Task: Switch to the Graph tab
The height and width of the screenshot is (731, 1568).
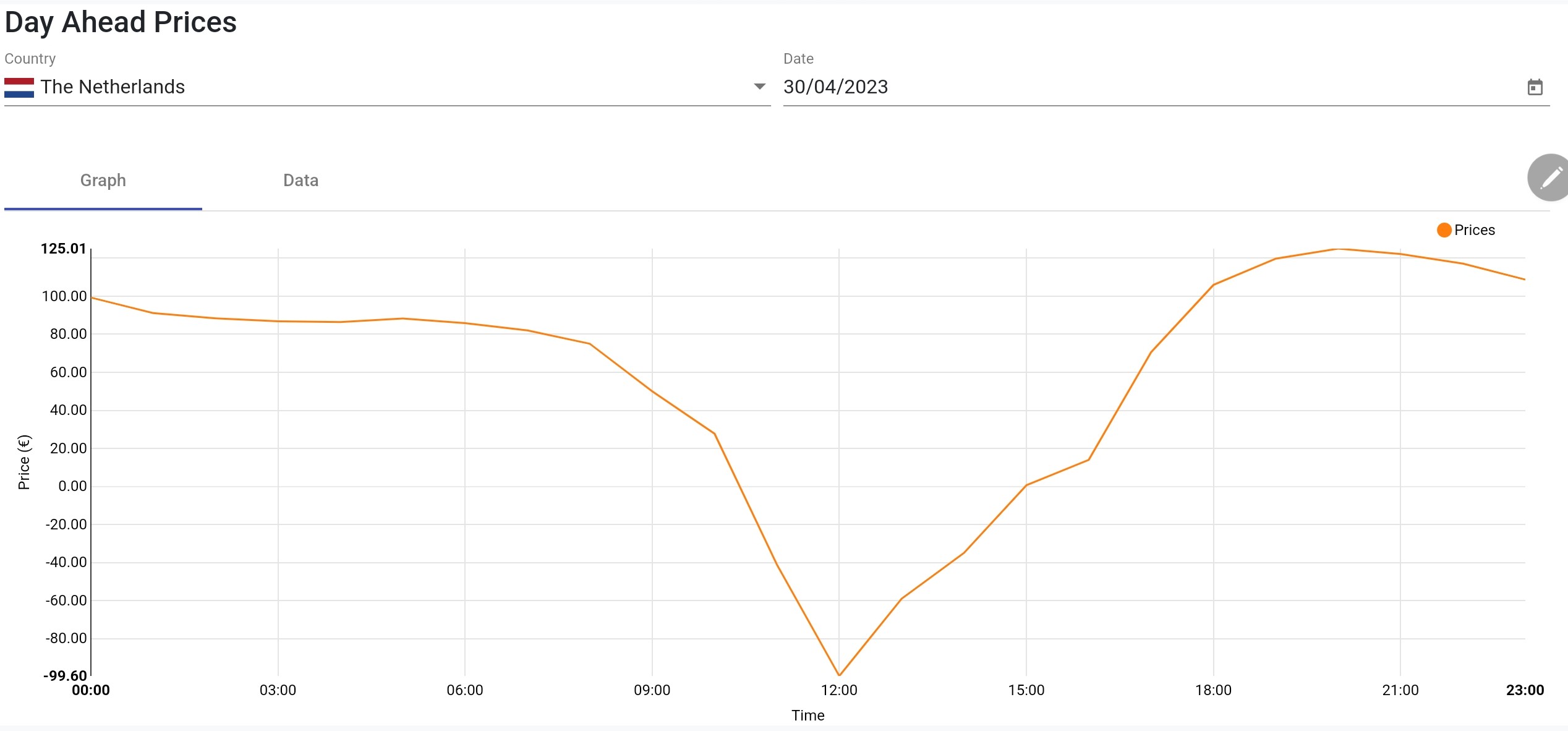Action: tap(103, 181)
